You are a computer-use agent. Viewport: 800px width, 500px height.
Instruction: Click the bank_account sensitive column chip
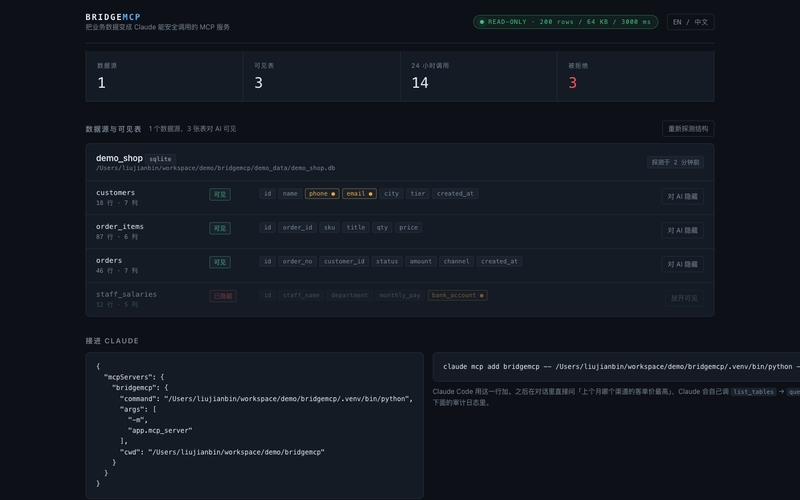point(457,295)
